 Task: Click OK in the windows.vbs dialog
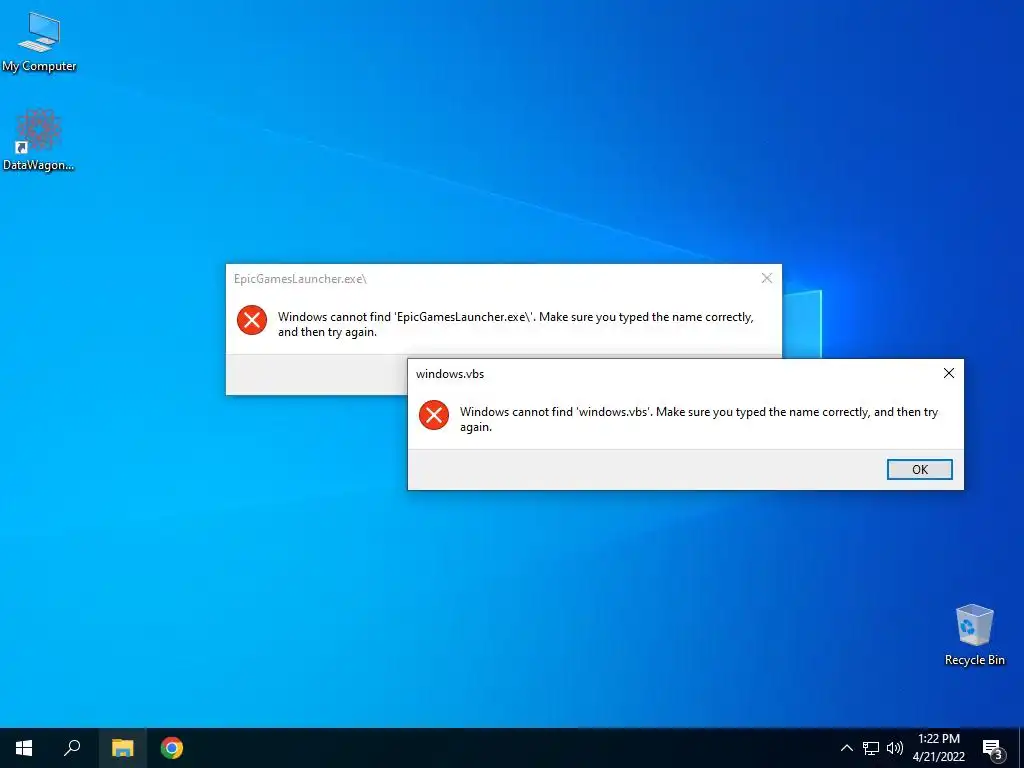point(920,470)
